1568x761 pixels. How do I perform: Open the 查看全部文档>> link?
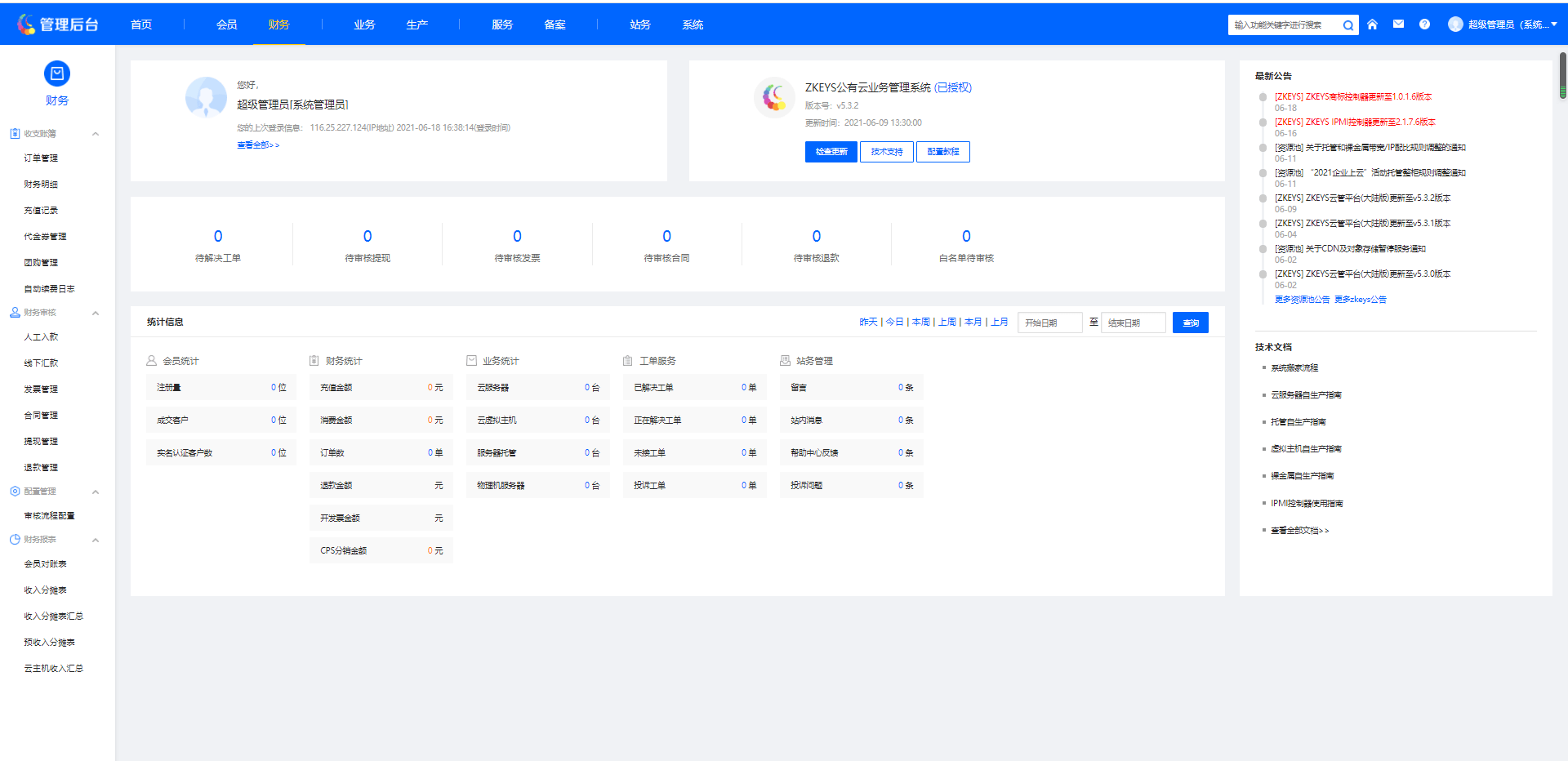(1299, 531)
